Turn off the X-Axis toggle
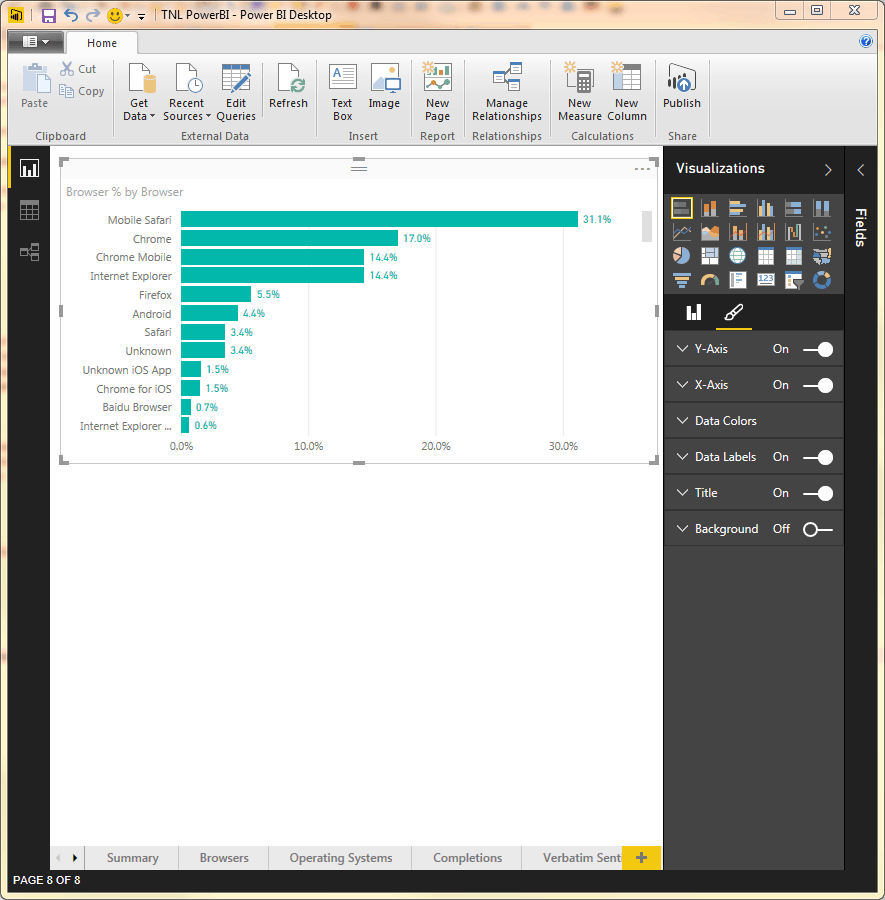 [x=818, y=386]
